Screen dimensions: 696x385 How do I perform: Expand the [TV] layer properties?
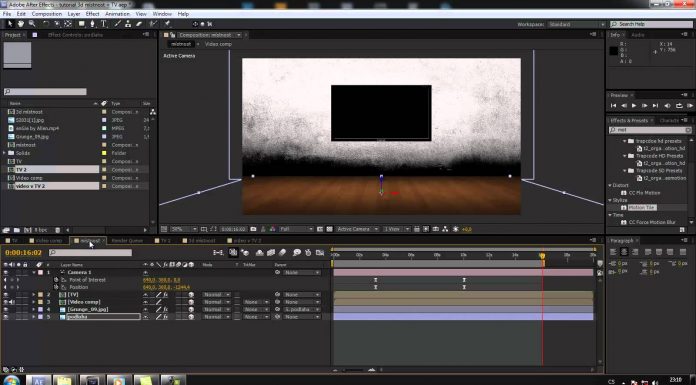(x=34, y=294)
